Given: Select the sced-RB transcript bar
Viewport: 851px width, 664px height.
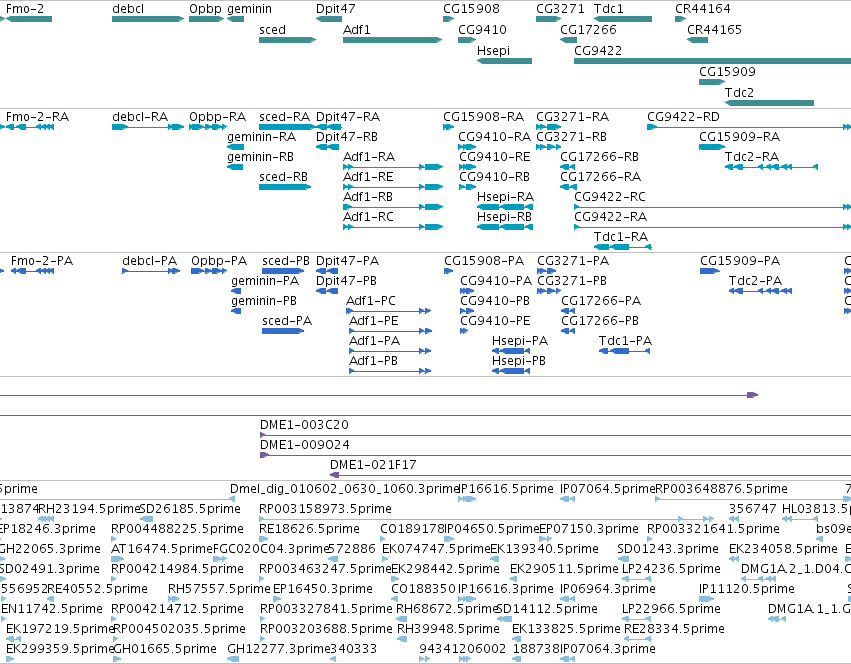Looking at the screenshot, I should (285, 187).
